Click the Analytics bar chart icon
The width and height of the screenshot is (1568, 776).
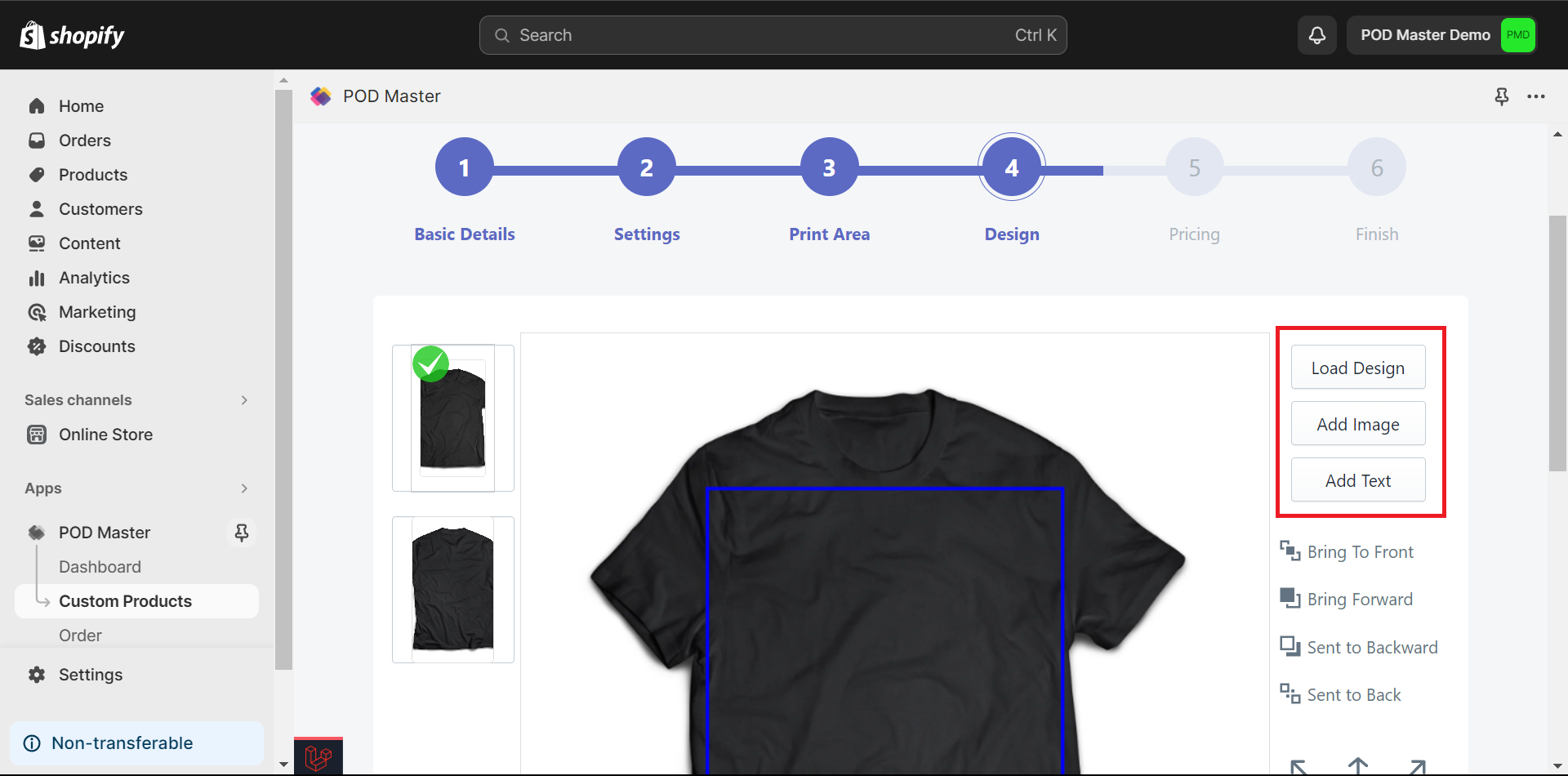click(x=37, y=278)
